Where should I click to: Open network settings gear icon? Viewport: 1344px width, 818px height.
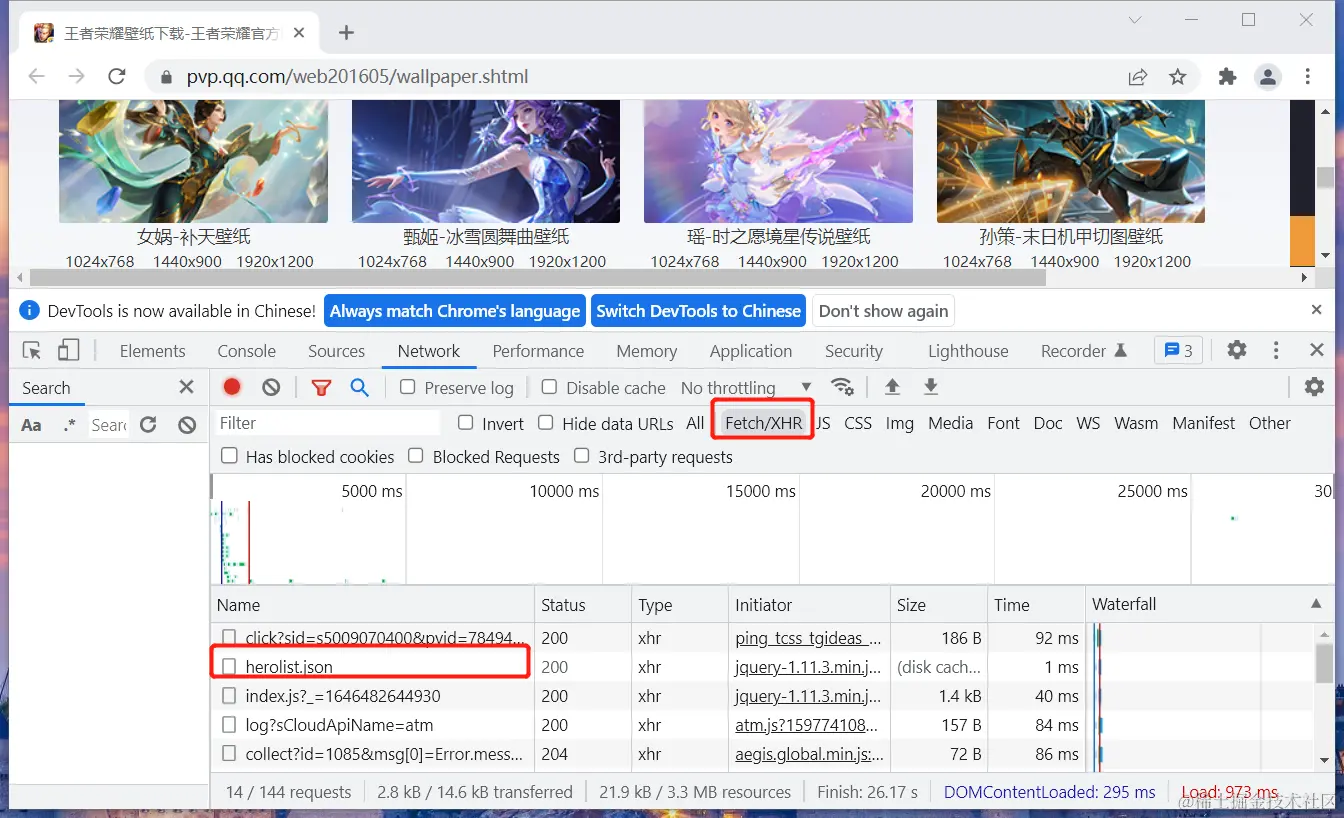pos(1314,387)
